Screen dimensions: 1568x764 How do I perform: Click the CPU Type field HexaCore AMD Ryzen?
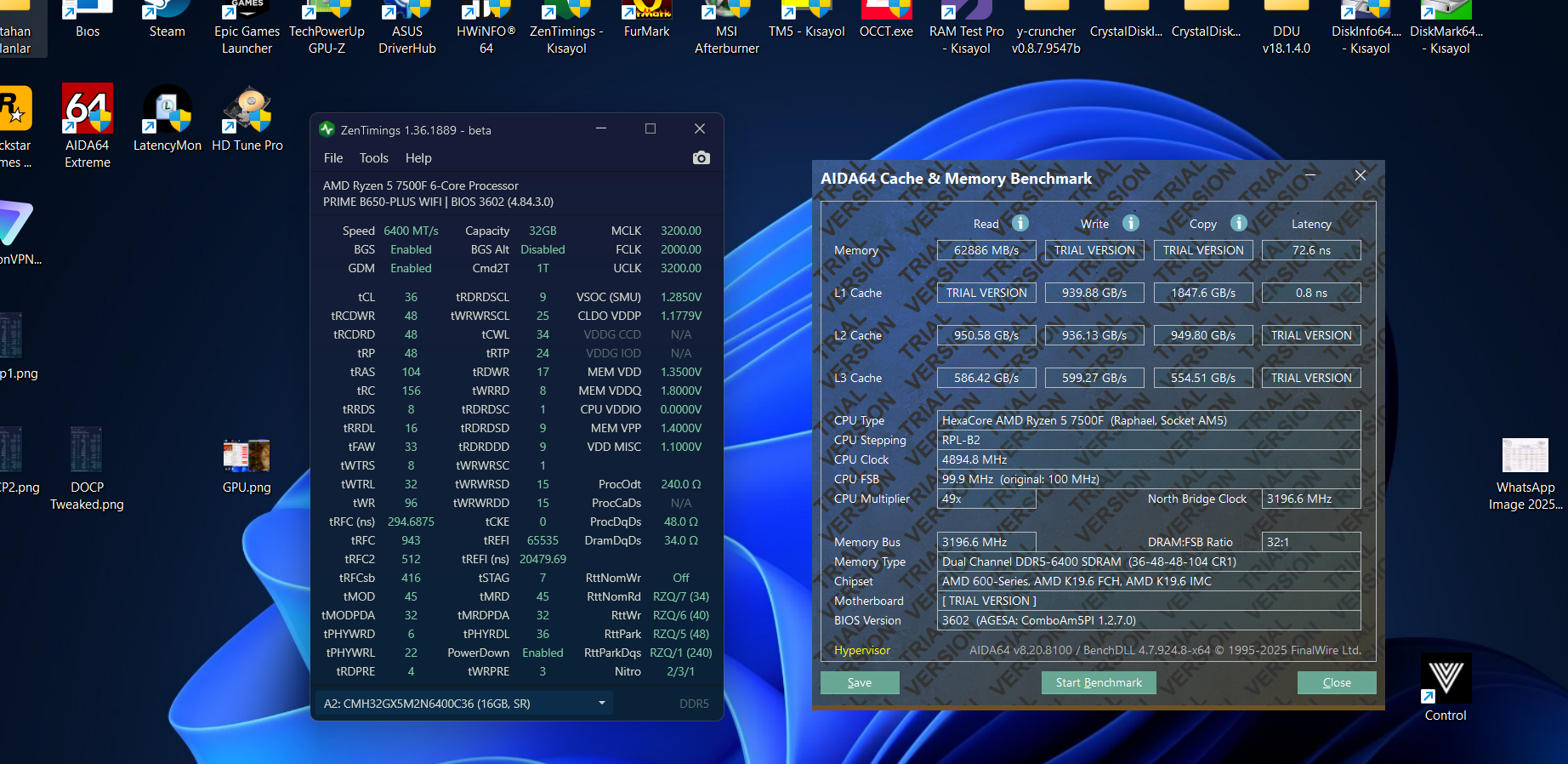(1149, 420)
